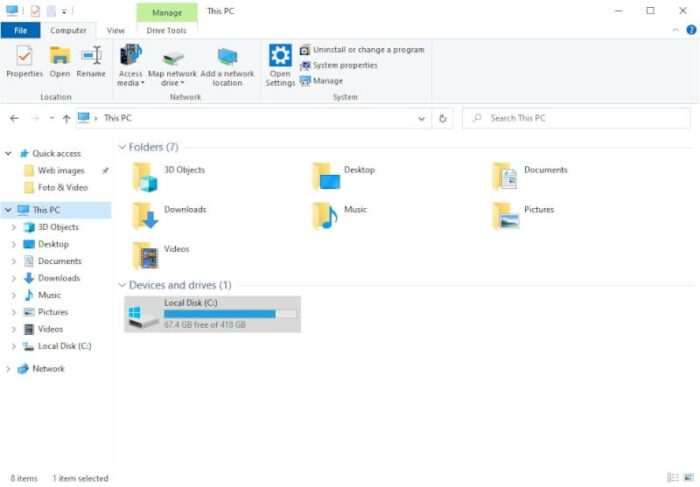Click Quick Access Toolbar properties icon
The width and height of the screenshot is (700, 487).
[35, 11]
